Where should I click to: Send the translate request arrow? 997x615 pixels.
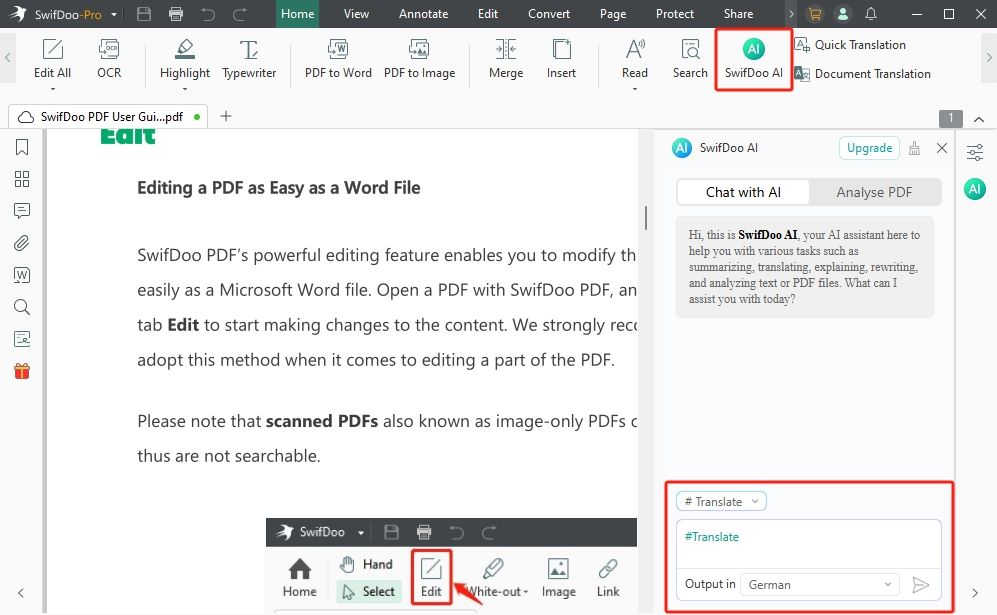click(920, 584)
